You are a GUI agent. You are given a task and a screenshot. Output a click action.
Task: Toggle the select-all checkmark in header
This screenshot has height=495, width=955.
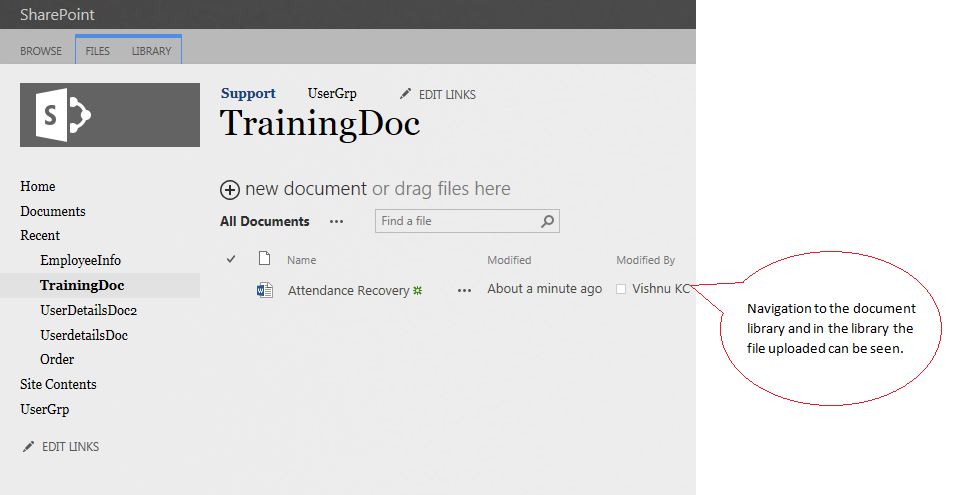point(231,259)
